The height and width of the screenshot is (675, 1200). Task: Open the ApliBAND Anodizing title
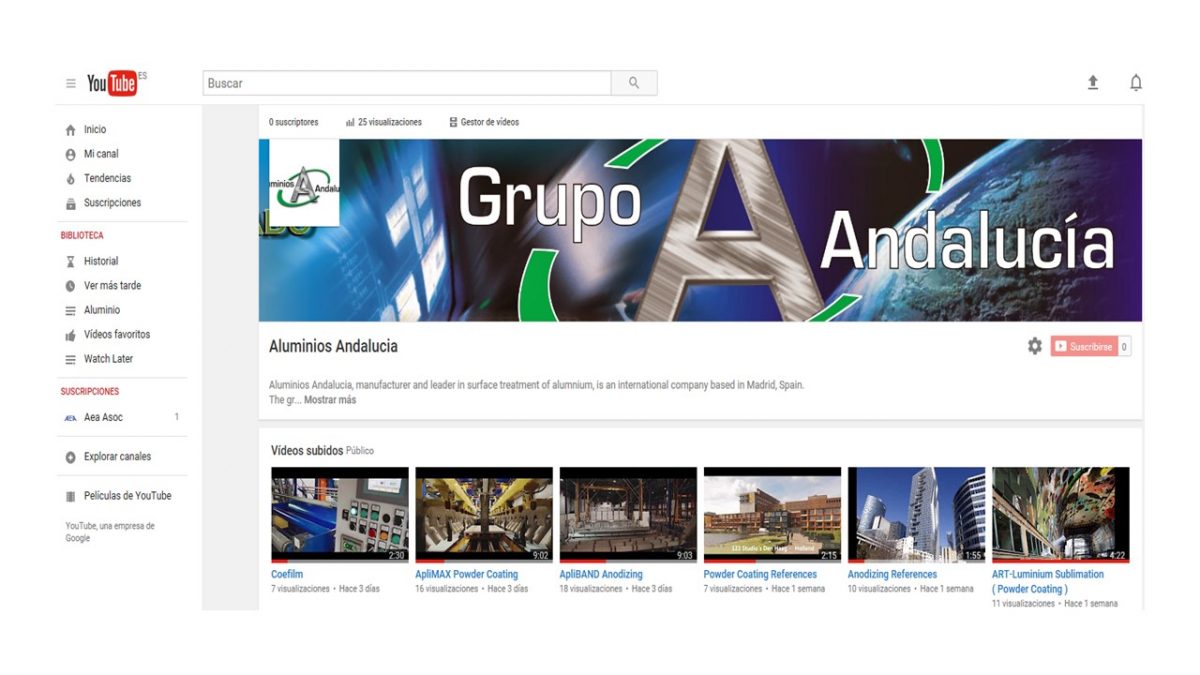pyautogui.click(x=601, y=574)
